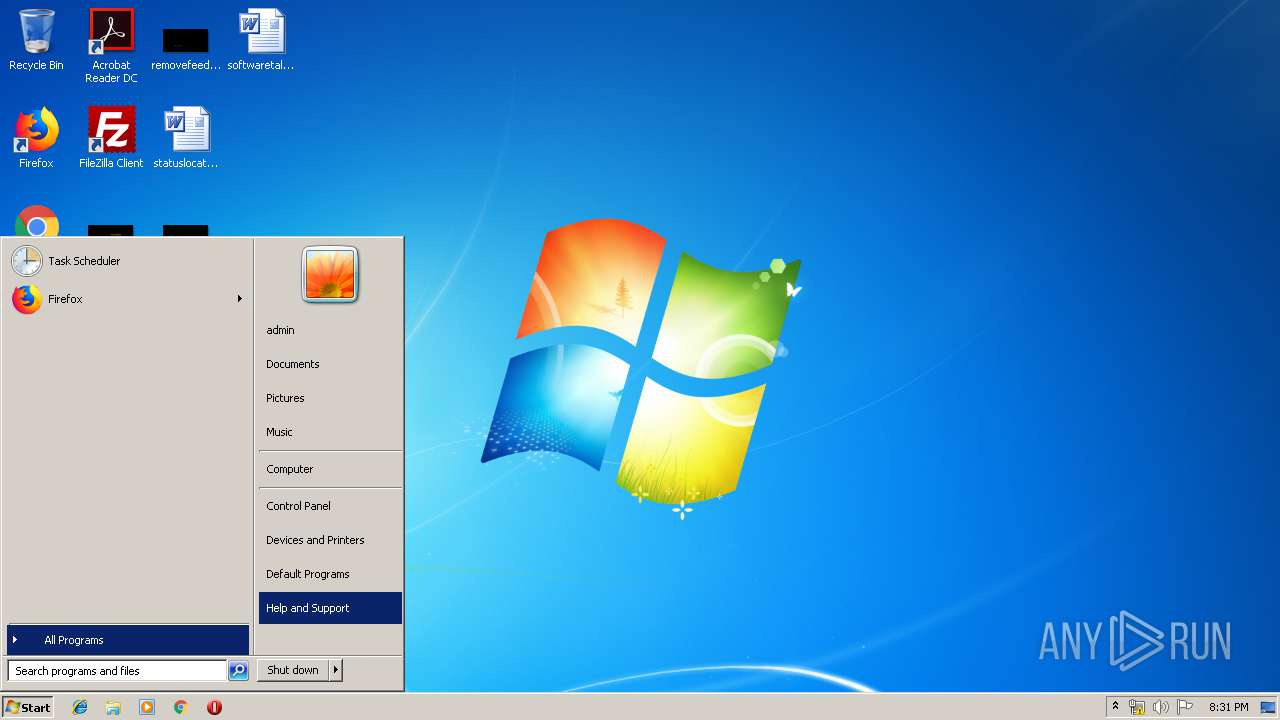Viewport: 1280px width, 720px height.
Task: Open the Documents library link
Action: [330, 364]
